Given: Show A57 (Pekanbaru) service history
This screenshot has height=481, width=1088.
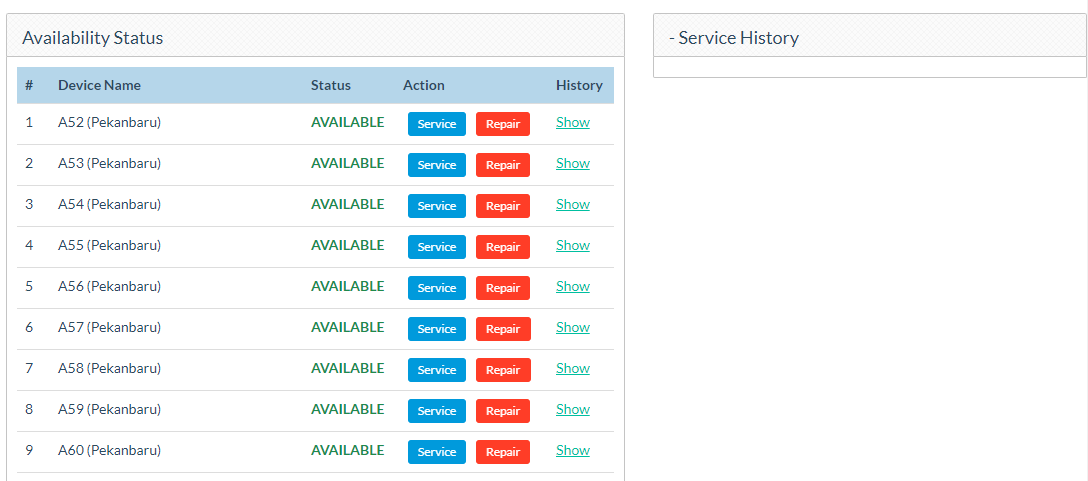Looking at the screenshot, I should click(x=572, y=327).
